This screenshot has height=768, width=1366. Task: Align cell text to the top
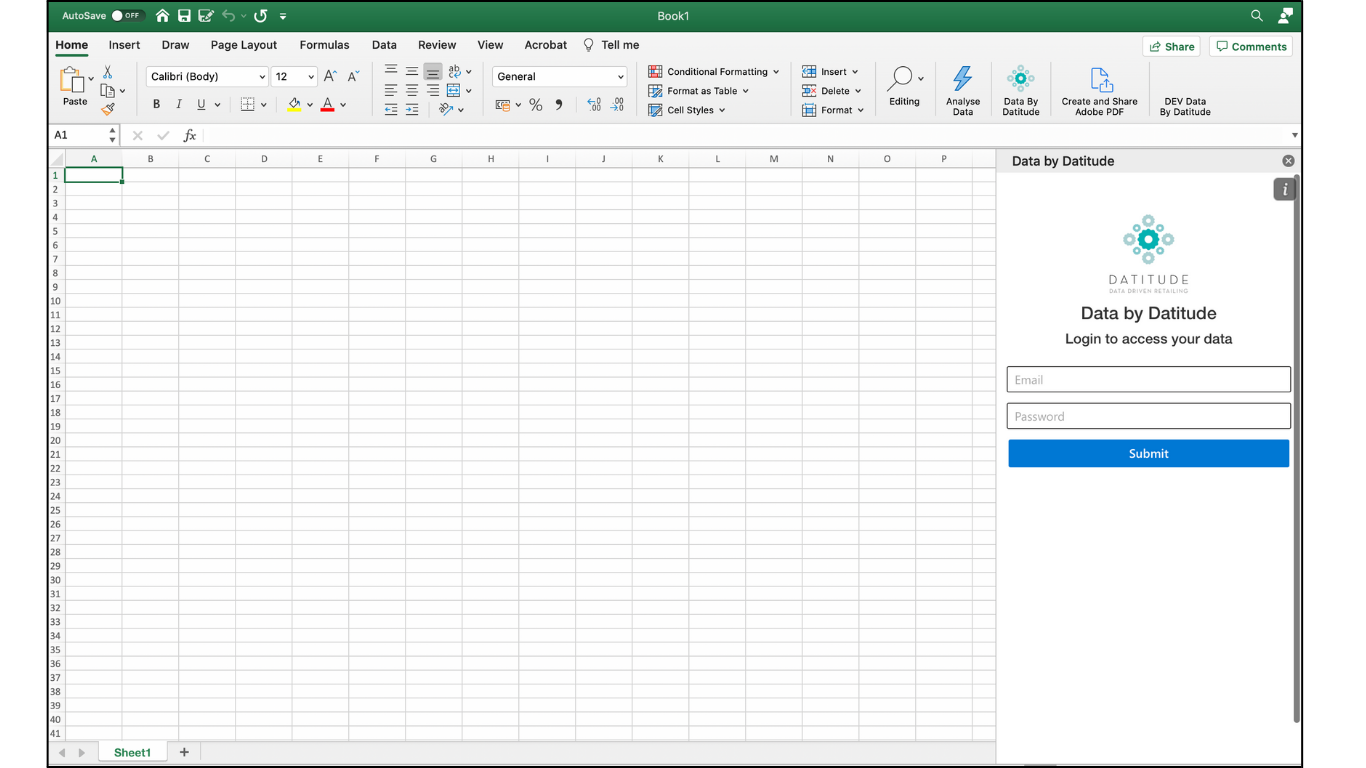391,71
